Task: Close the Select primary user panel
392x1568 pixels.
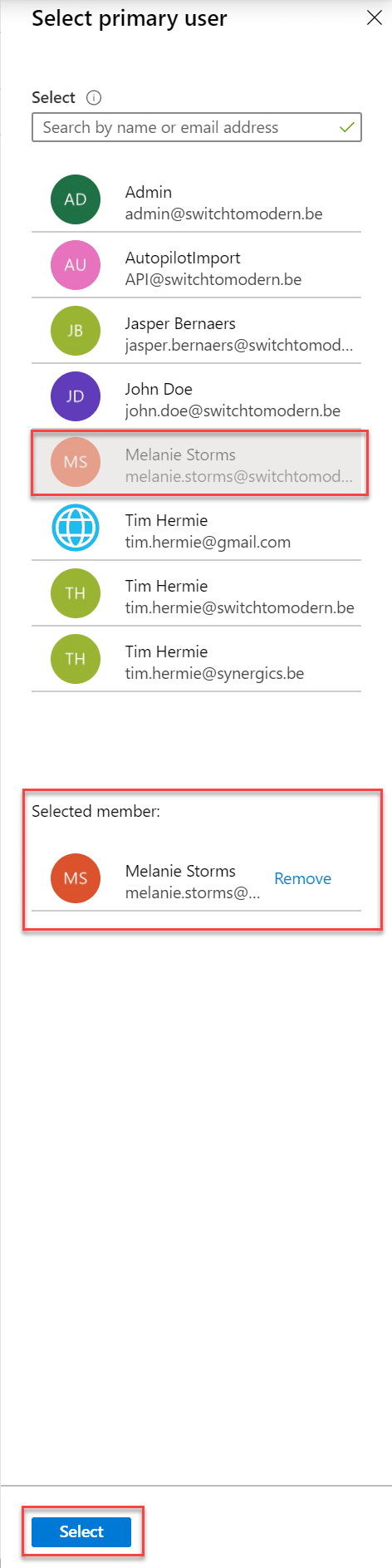Action: (375, 17)
